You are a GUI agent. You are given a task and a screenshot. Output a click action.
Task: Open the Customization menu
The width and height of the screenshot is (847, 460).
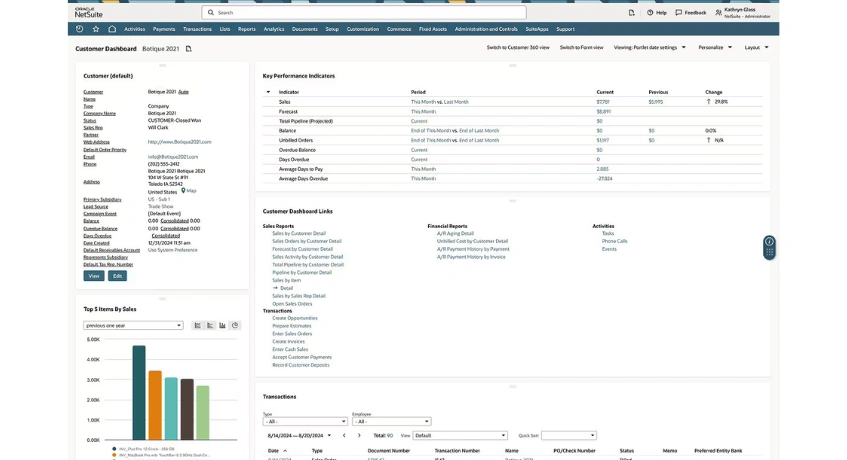tap(362, 29)
